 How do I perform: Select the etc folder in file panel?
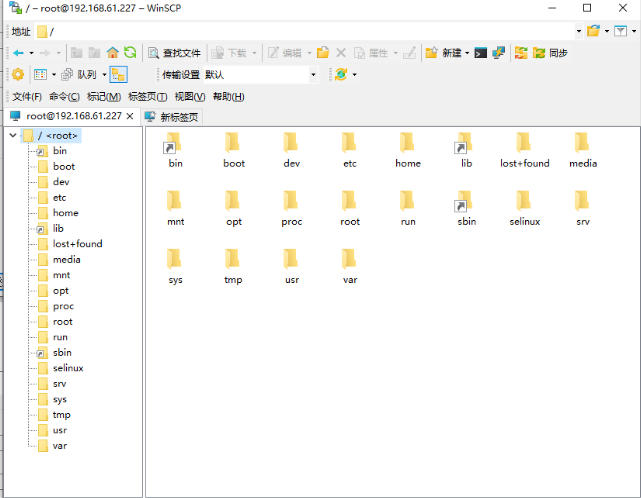[350, 150]
